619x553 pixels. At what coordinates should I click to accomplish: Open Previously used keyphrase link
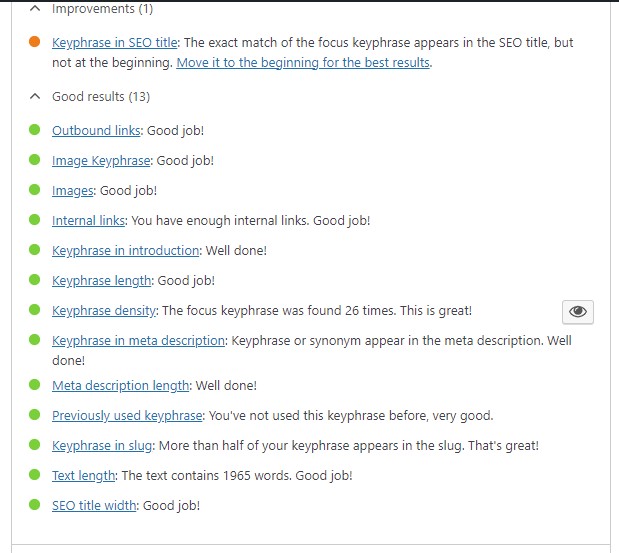(127, 416)
